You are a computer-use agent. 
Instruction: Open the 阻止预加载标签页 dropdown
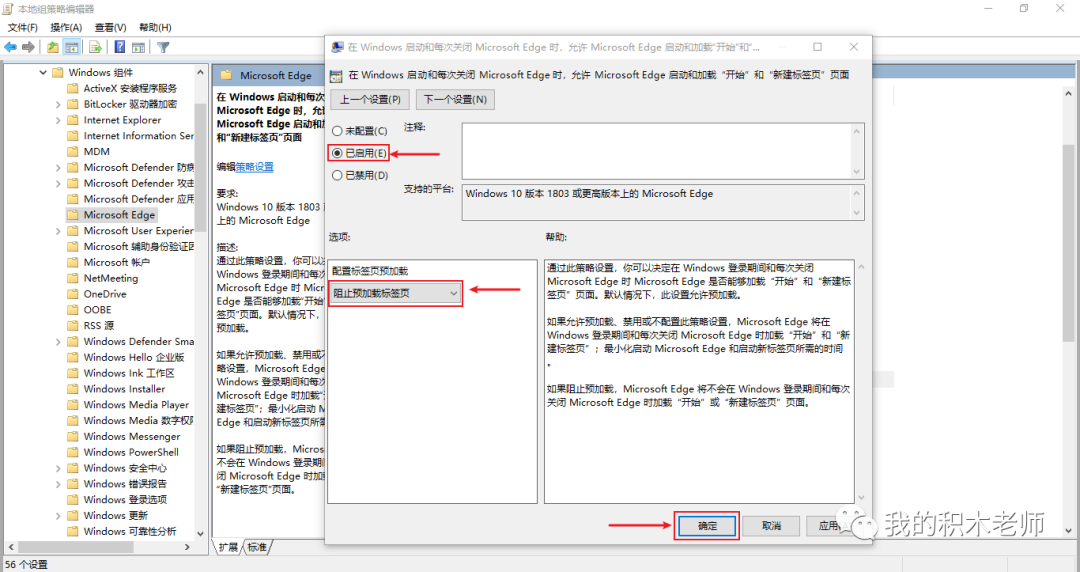(395, 294)
